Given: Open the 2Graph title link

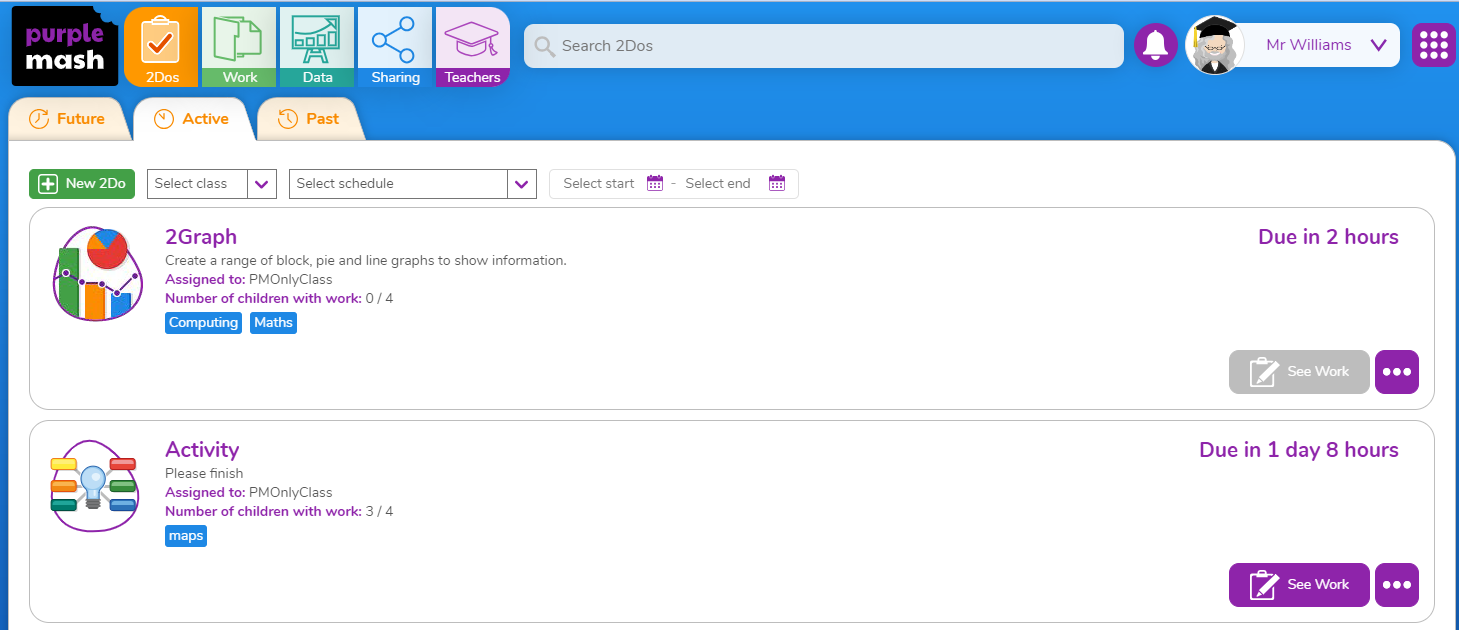Looking at the screenshot, I should coord(201,237).
